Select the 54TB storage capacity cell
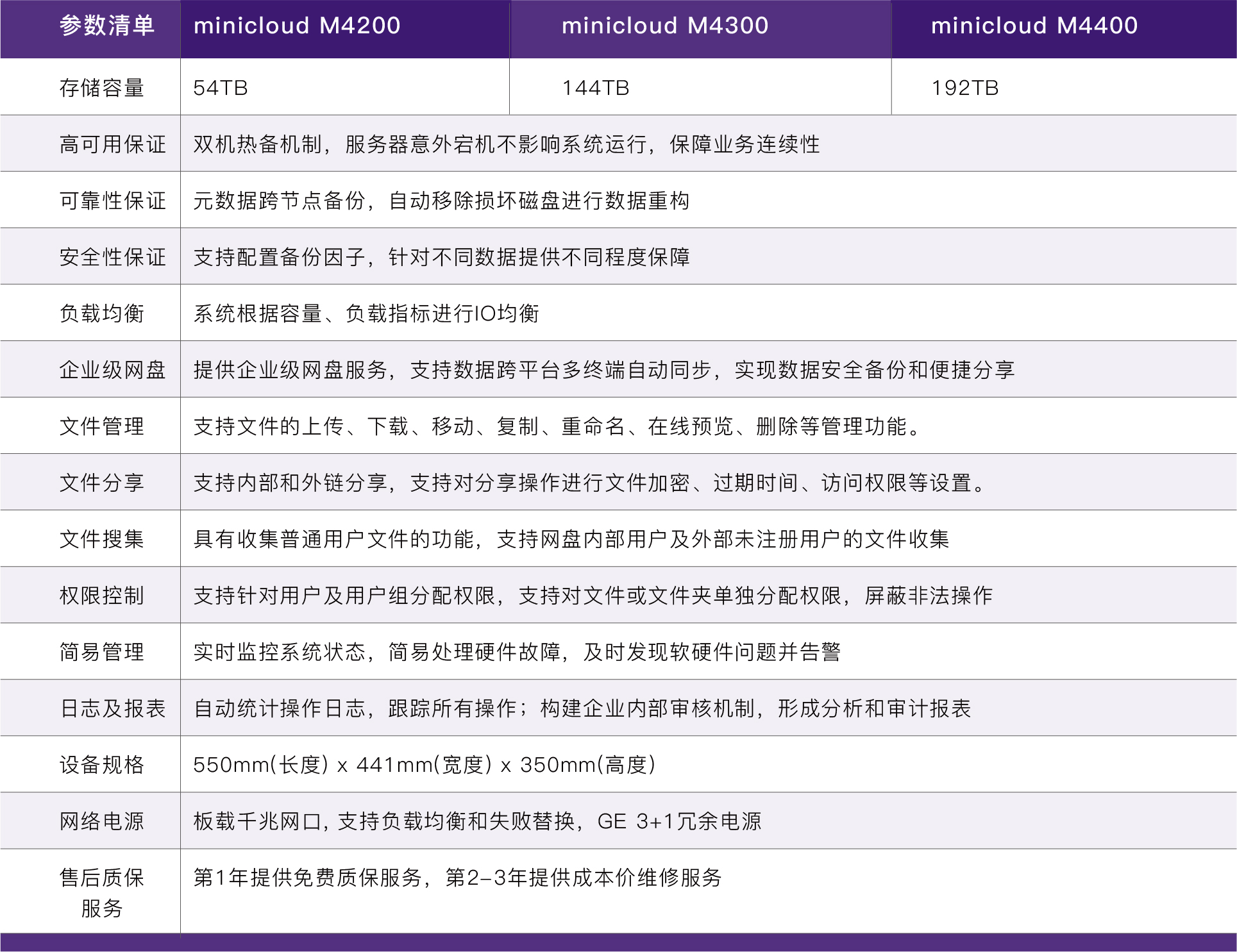1237x952 pixels. click(221, 88)
